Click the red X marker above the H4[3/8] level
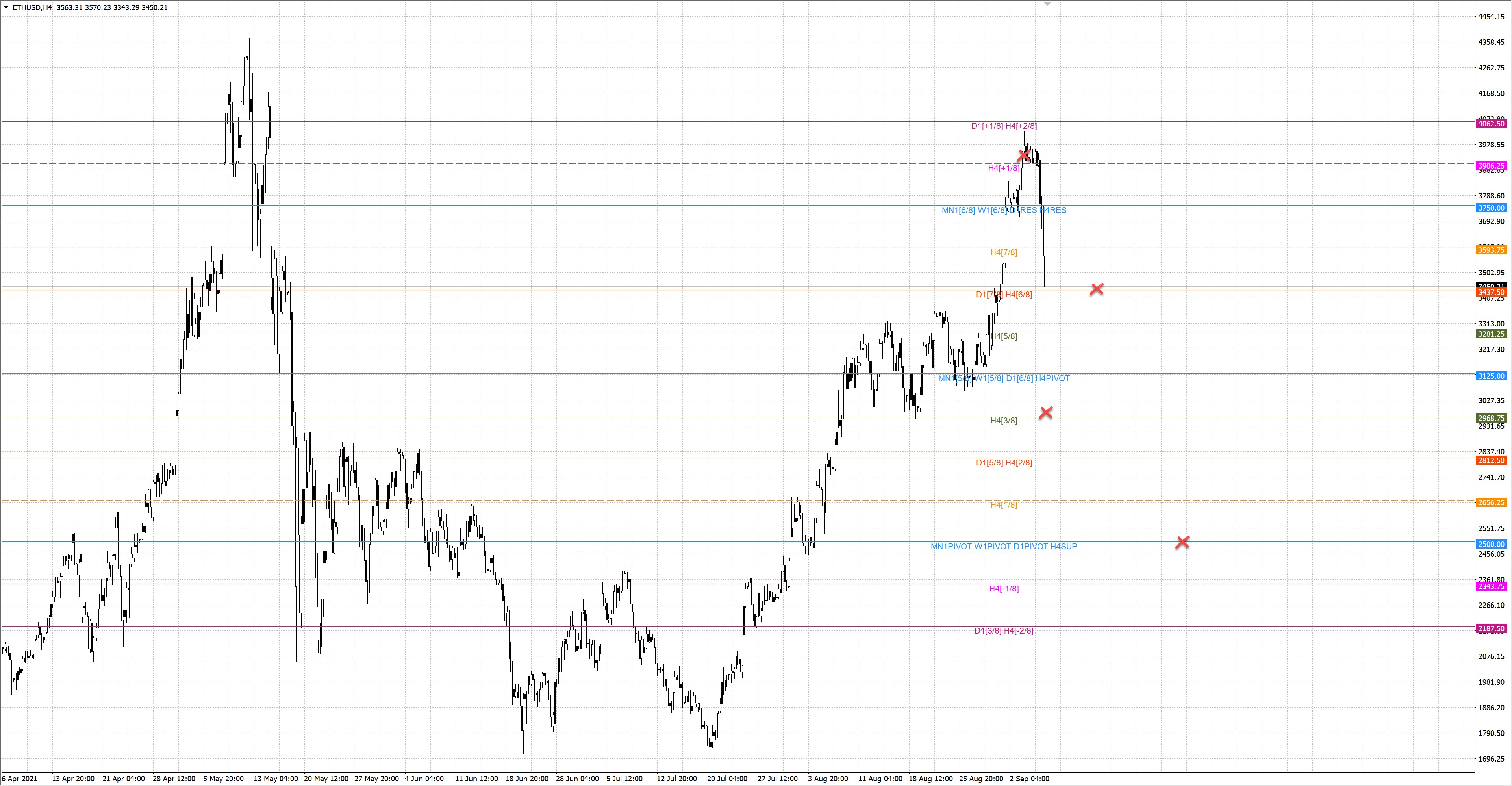 point(1045,413)
